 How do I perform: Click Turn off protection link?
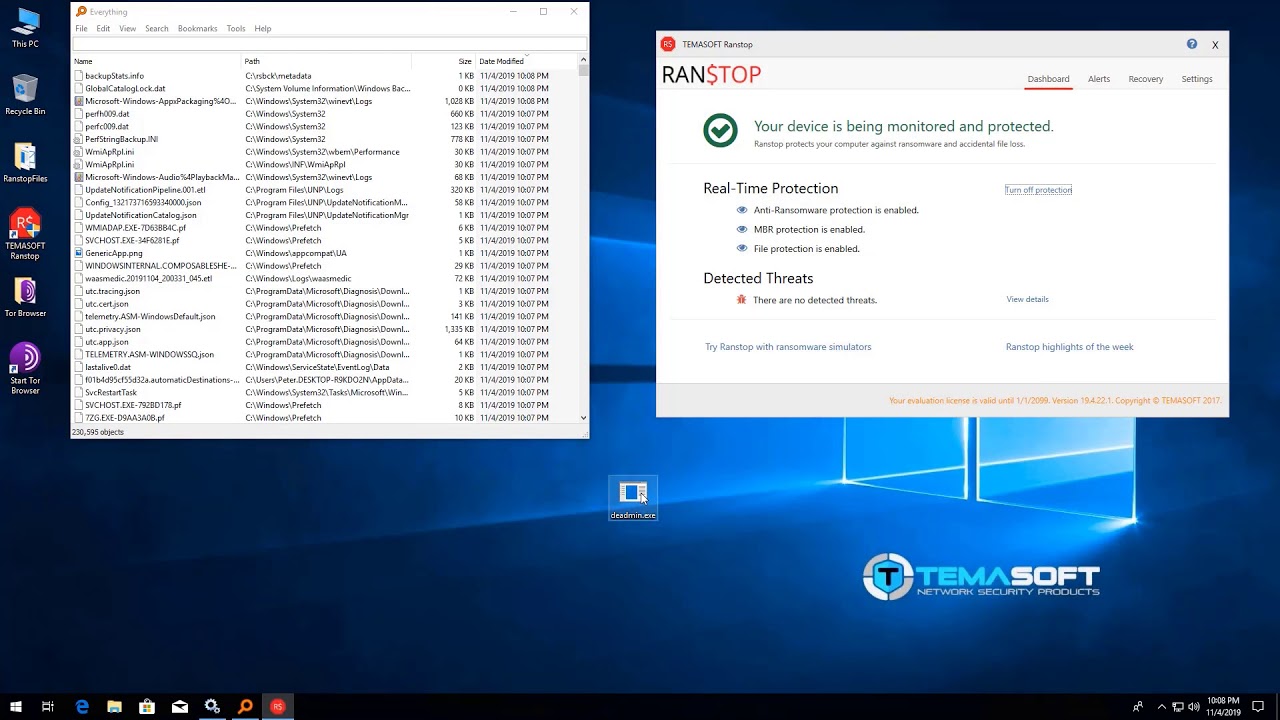(1038, 190)
